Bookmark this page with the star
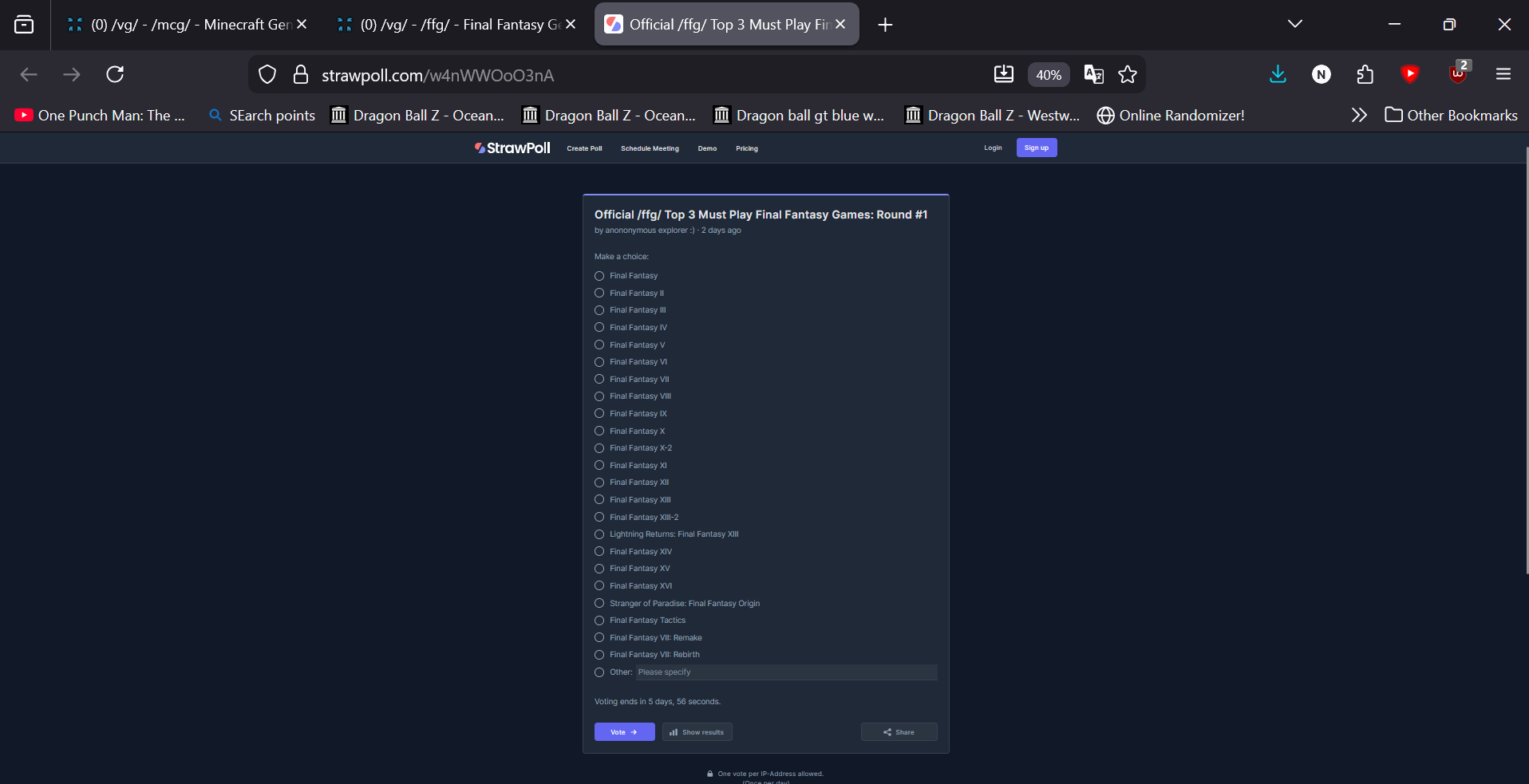This screenshot has height=784, width=1529. pyautogui.click(x=1128, y=75)
